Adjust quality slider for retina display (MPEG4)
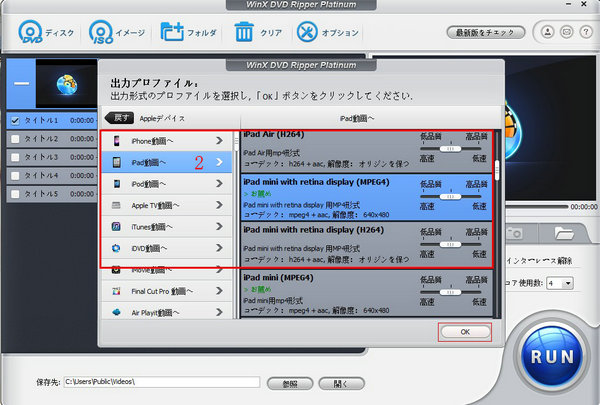 tap(450, 196)
